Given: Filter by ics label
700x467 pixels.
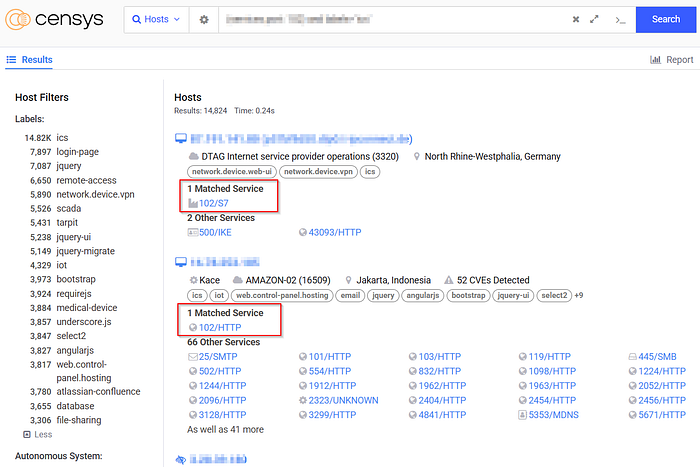Looking at the screenshot, I should click(x=62, y=138).
